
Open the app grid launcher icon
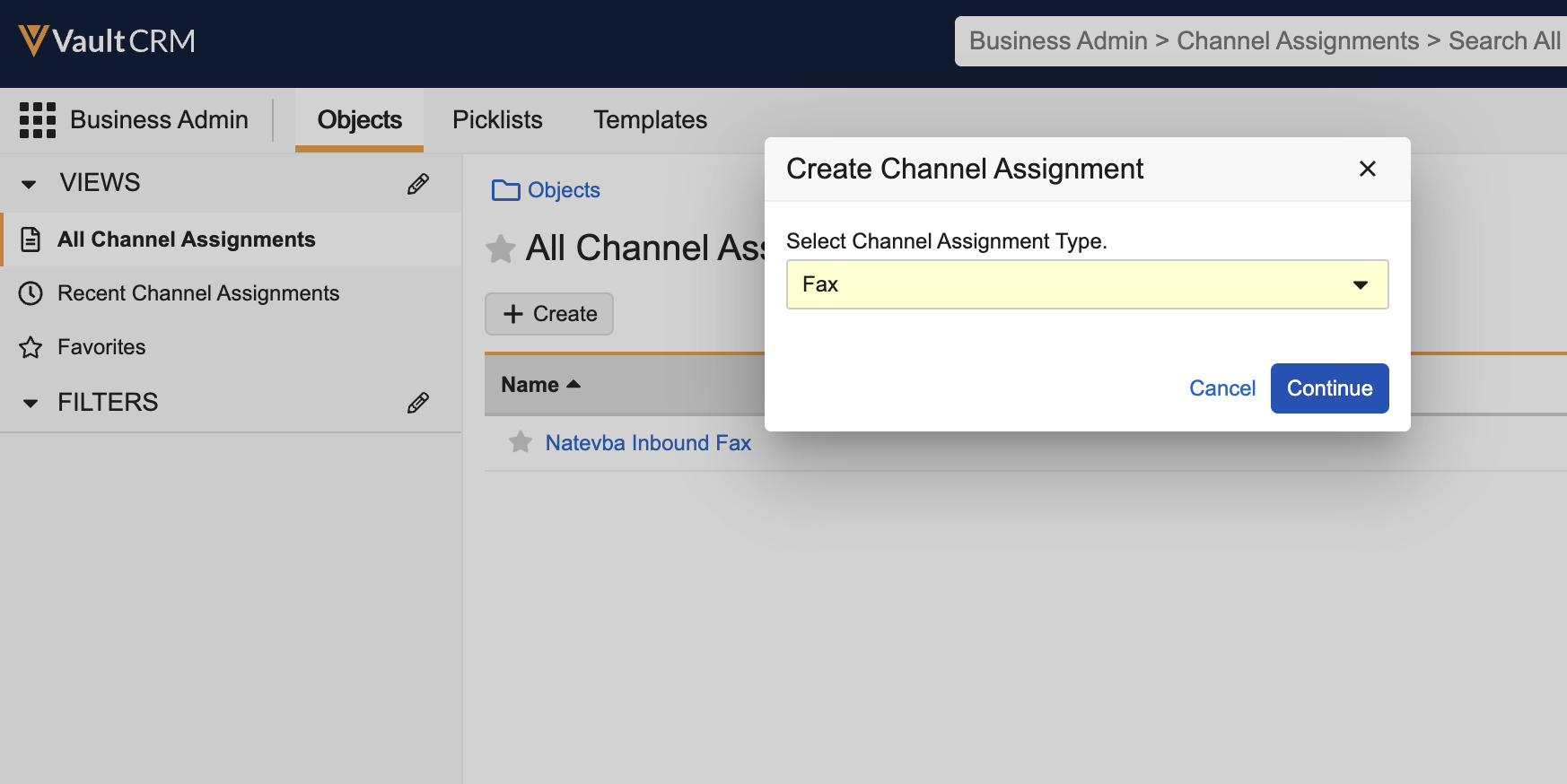pyautogui.click(x=38, y=120)
